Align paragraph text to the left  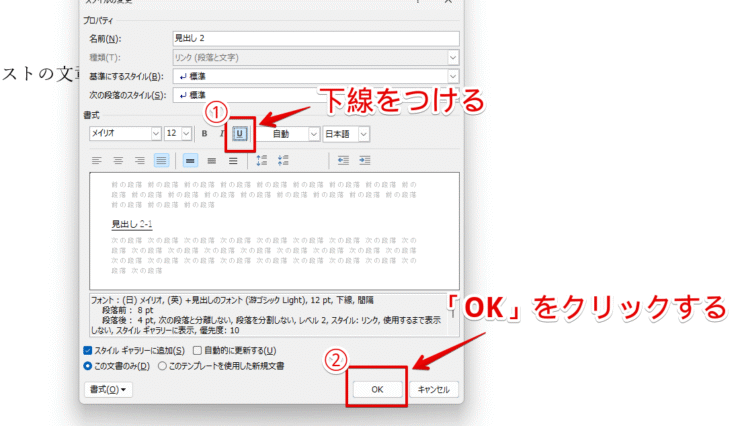point(97,161)
